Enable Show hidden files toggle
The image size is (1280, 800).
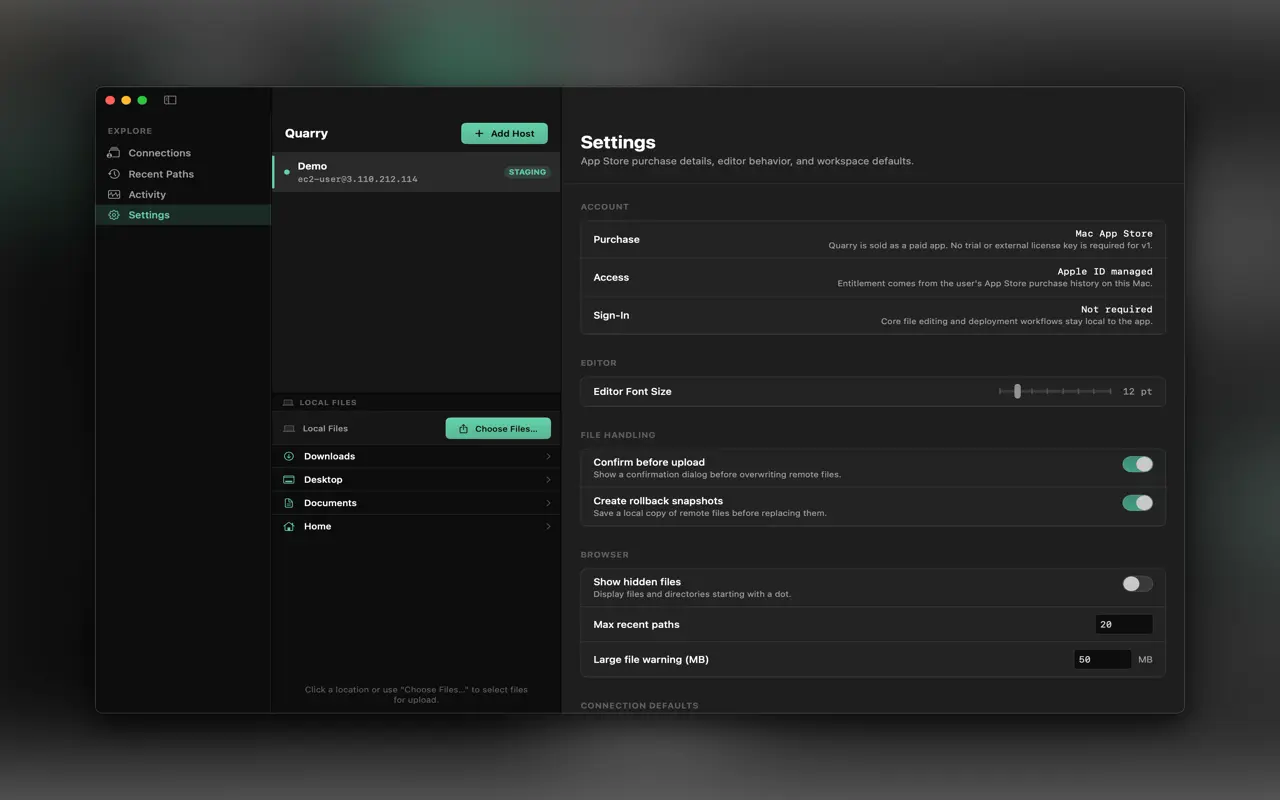[x=1137, y=584]
